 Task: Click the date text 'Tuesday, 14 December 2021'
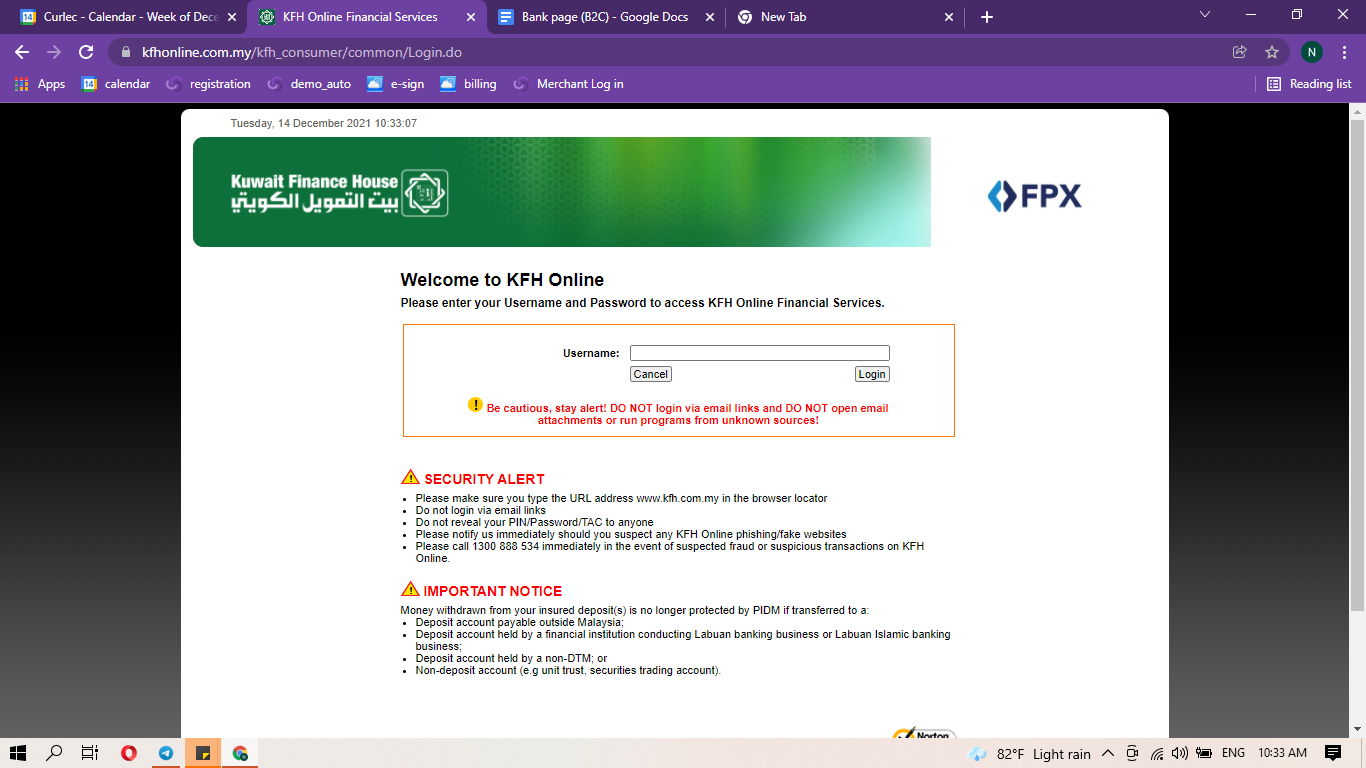tap(300, 123)
